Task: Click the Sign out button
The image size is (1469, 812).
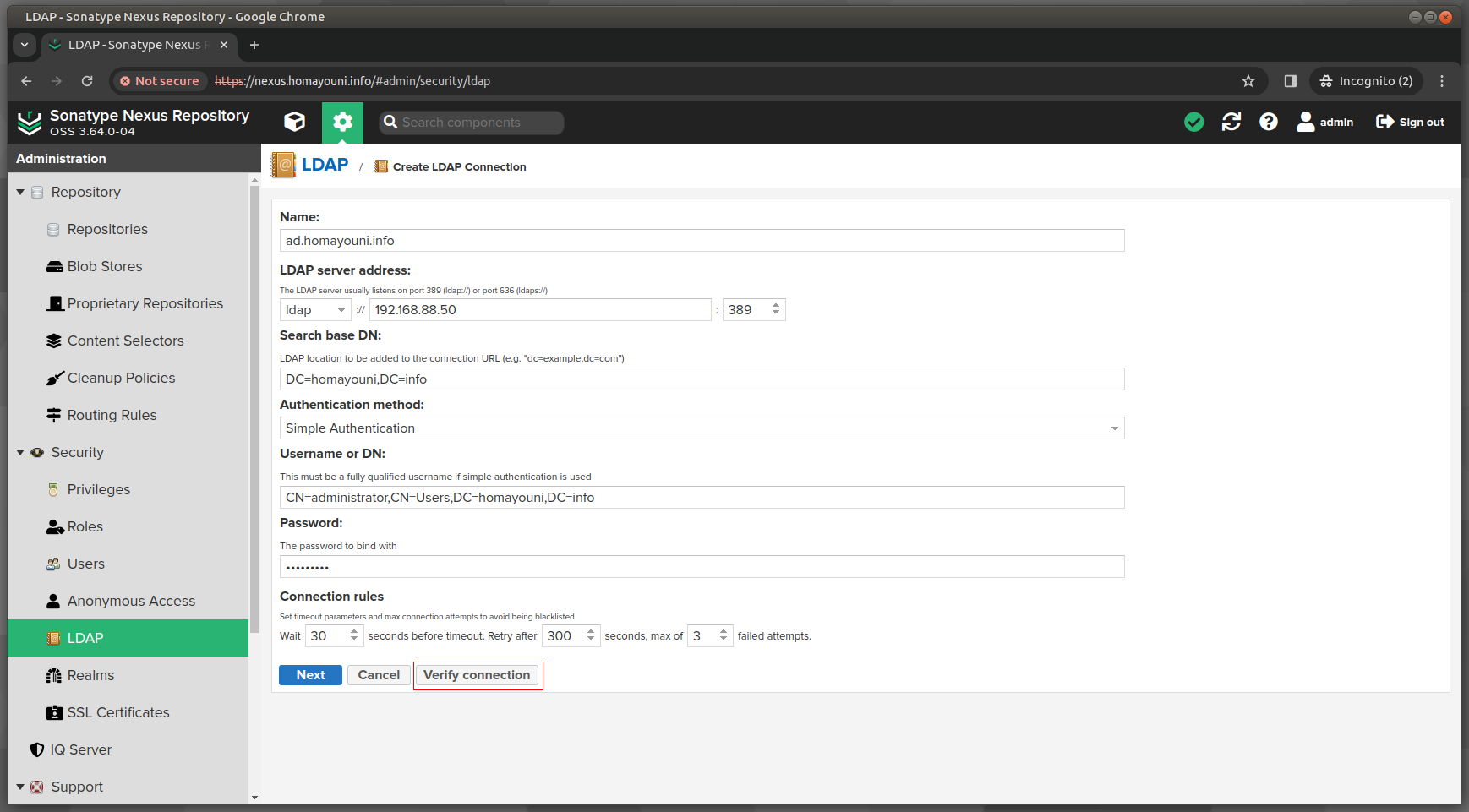Action: (x=1410, y=123)
